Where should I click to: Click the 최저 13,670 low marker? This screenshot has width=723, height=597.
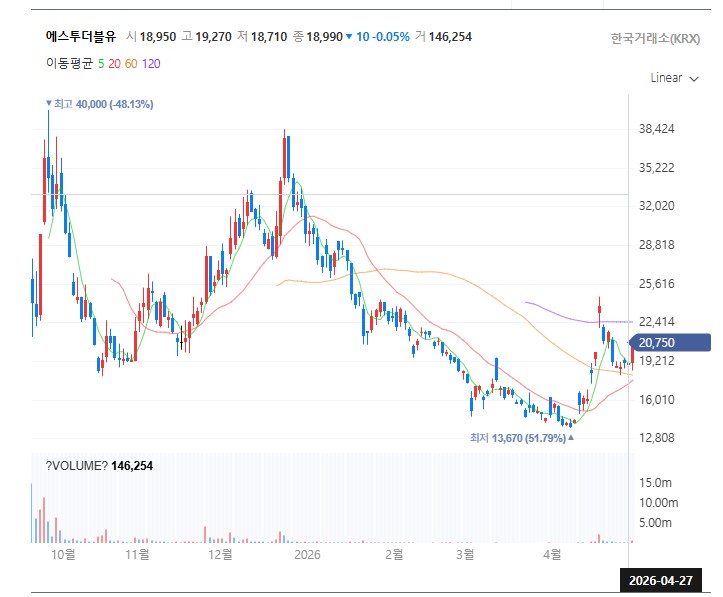(522, 437)
